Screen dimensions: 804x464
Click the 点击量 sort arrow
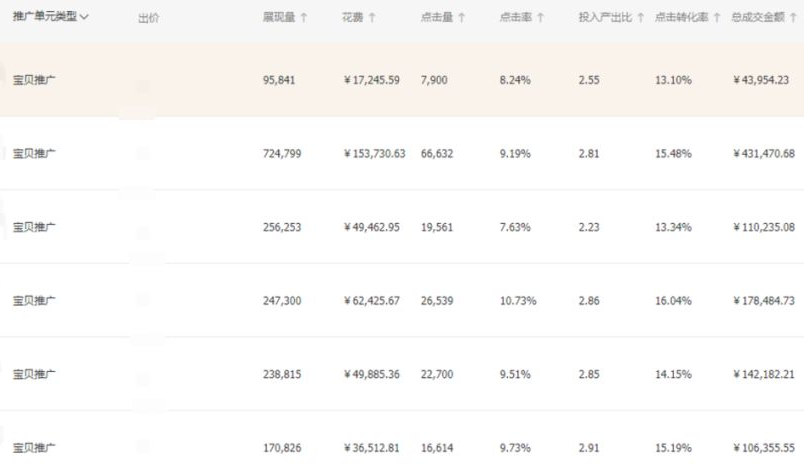(x=462, y=18)
